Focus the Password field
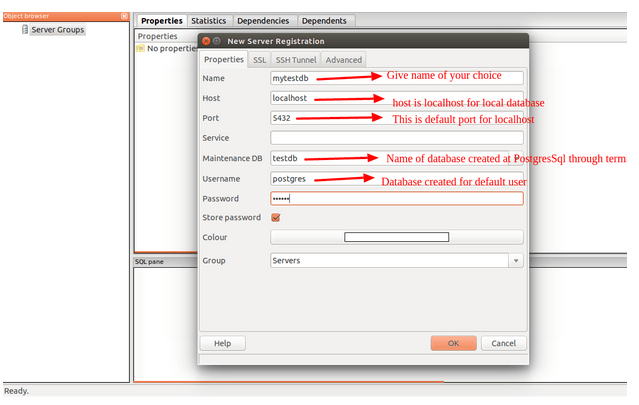Screen dimensions: 639x405 pyautogui.click(x=397, y=198)
